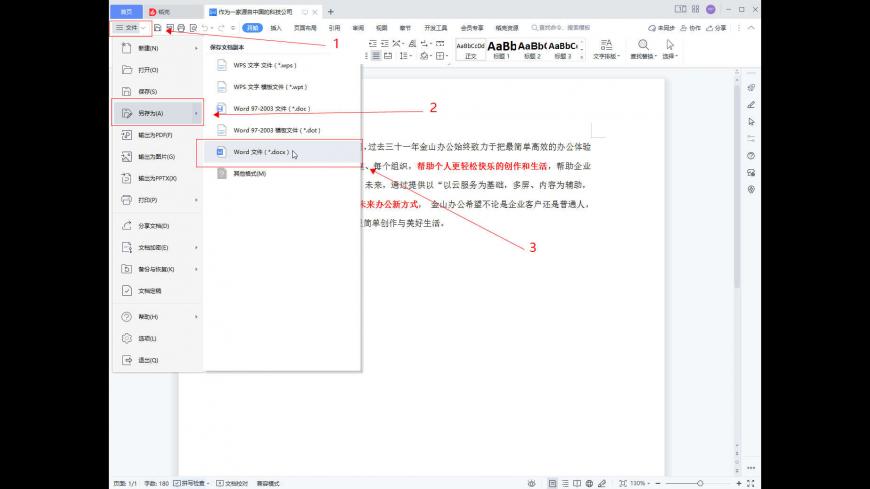This screenshot has width=870, height=489.
Task: Toggle fullscreen icon at bottom right
Action: pyautogui.click(x=751, y=483)
